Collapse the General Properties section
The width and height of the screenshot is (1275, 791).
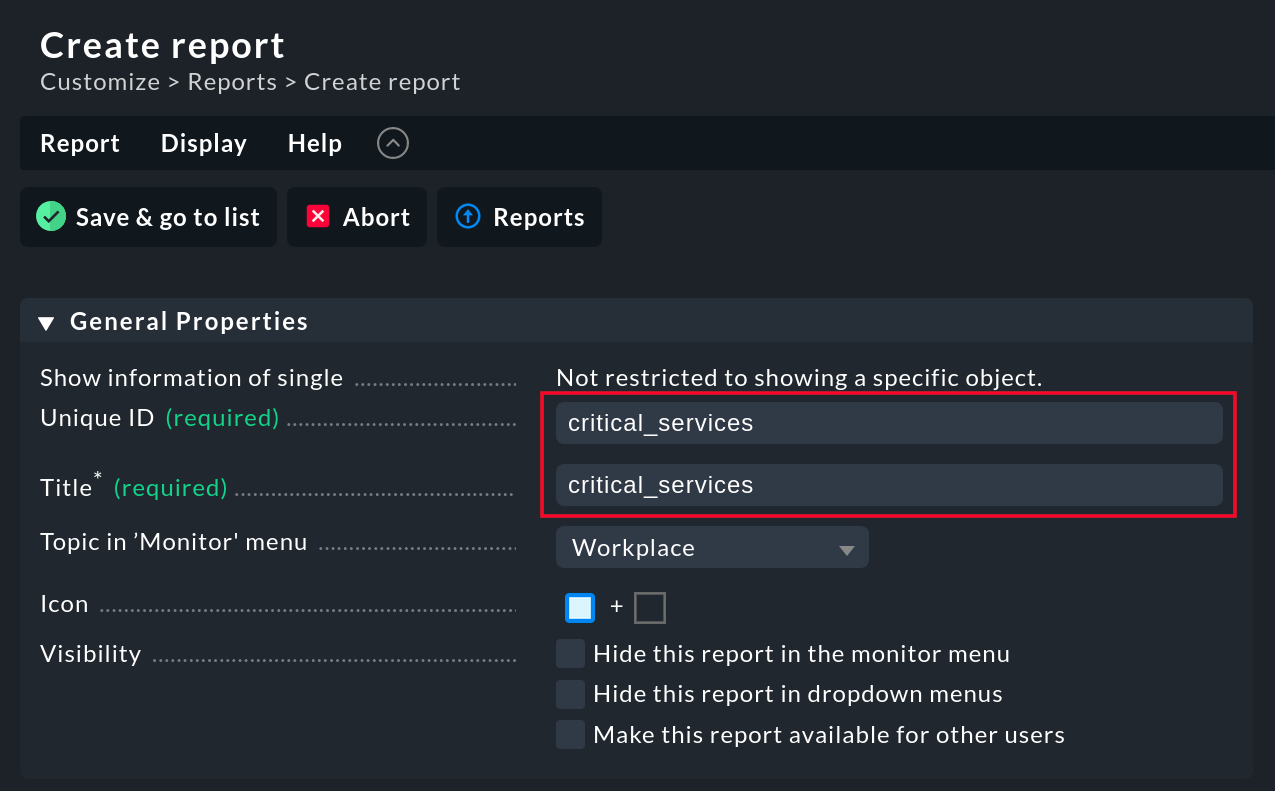click(46, 322)
